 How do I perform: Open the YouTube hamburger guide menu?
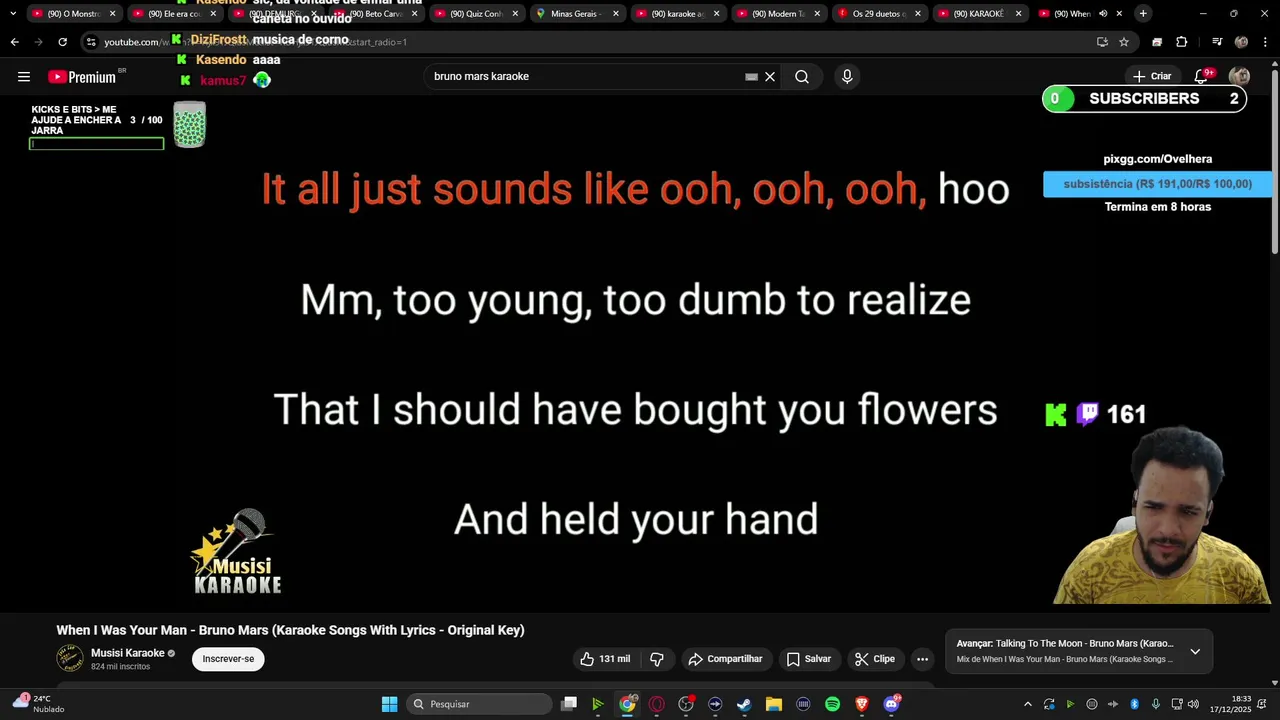point(24,77)
